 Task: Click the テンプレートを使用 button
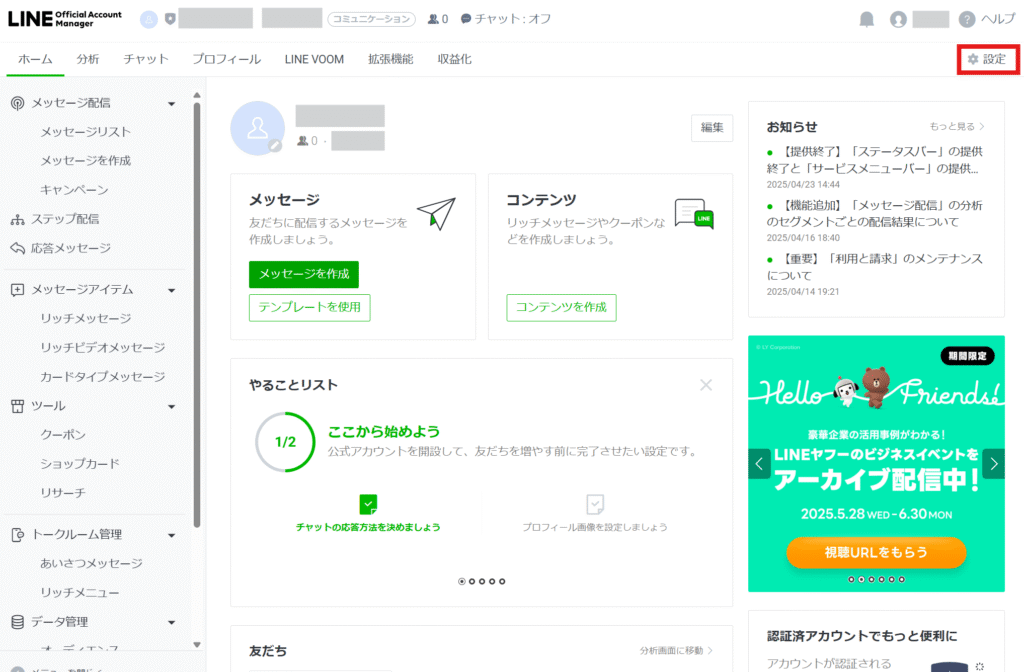point(310,308)
